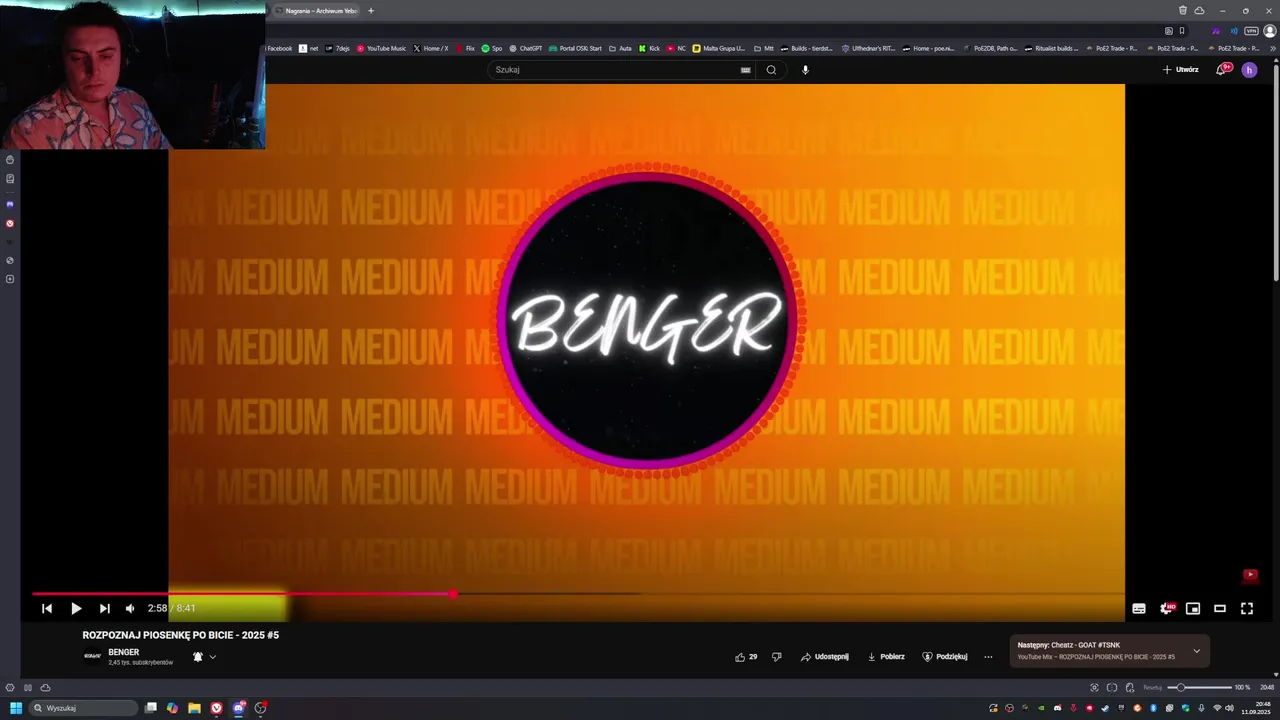This screenshot has height=720, width=1280.
Task: Open the Home / X bookmark
Action: tap(431, 48)
